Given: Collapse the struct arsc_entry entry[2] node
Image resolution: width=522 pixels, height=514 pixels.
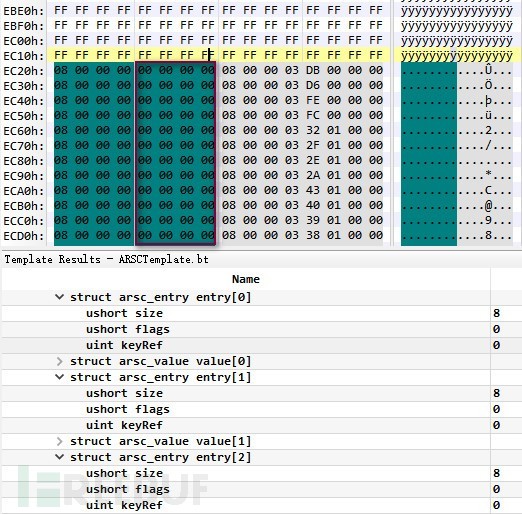Looking at the screenshot, I should tap(59, 457).
